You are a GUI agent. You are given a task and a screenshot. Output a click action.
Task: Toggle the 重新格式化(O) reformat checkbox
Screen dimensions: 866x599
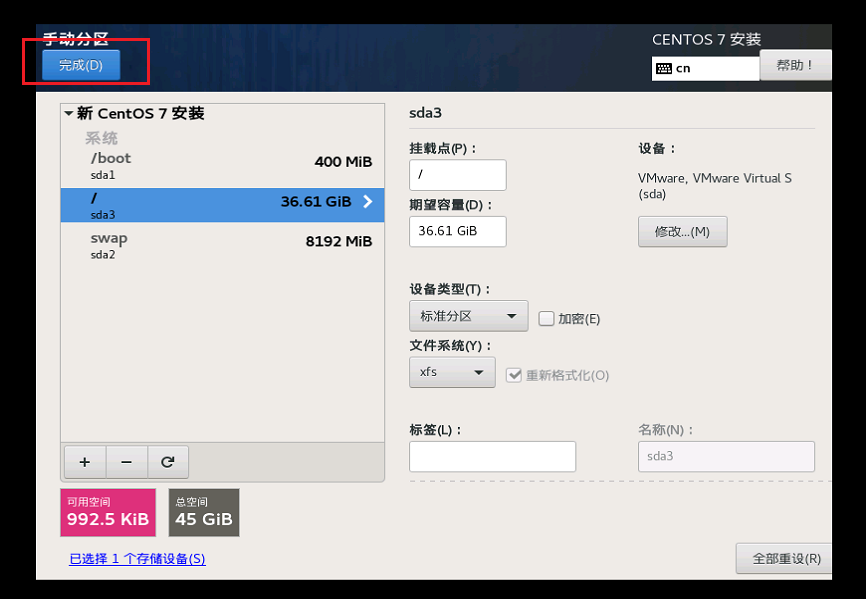[514, 375]
